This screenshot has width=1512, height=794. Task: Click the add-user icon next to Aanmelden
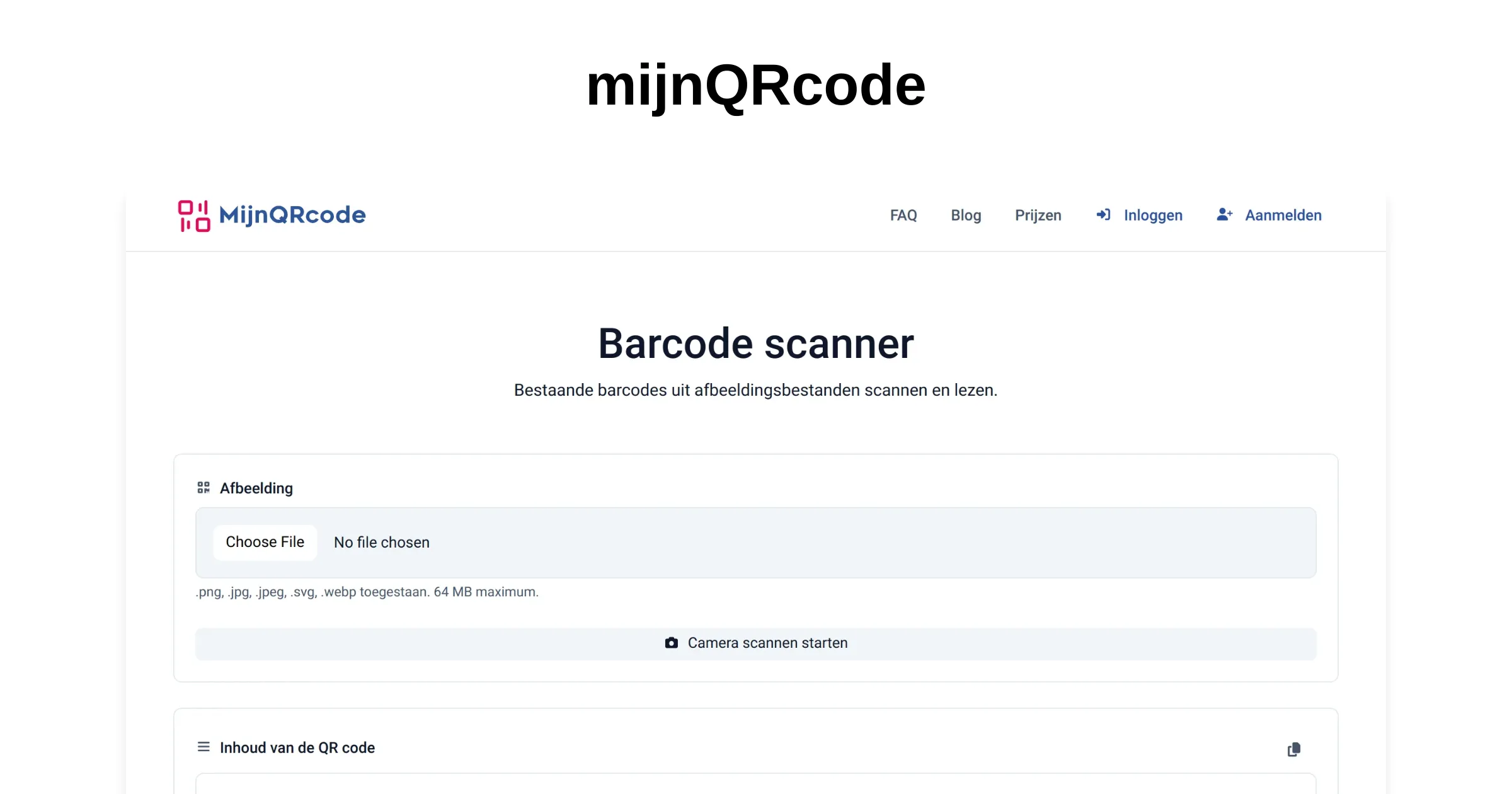point(1225,214)
